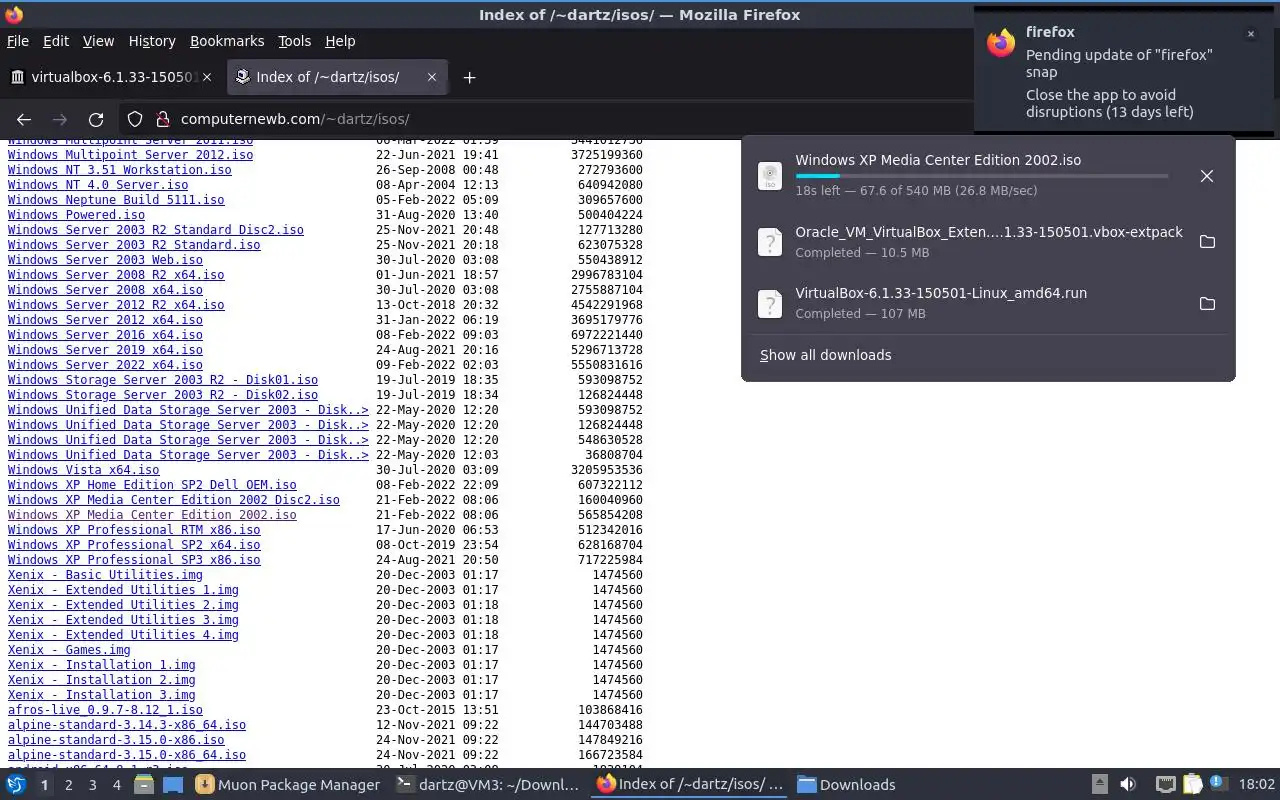Click the Firefox logo in the title bar
The image size is (1280, 800).
(x=14, y=15)
